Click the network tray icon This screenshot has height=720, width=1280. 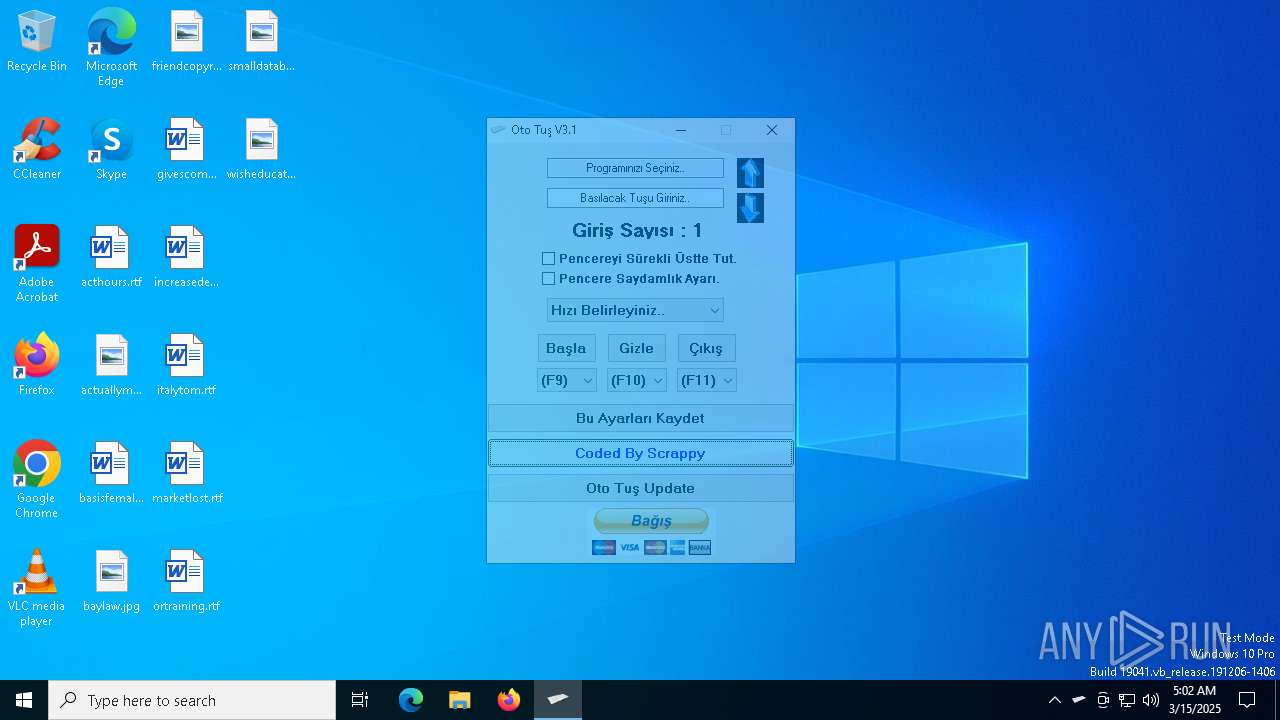(x=1127, y=700)
